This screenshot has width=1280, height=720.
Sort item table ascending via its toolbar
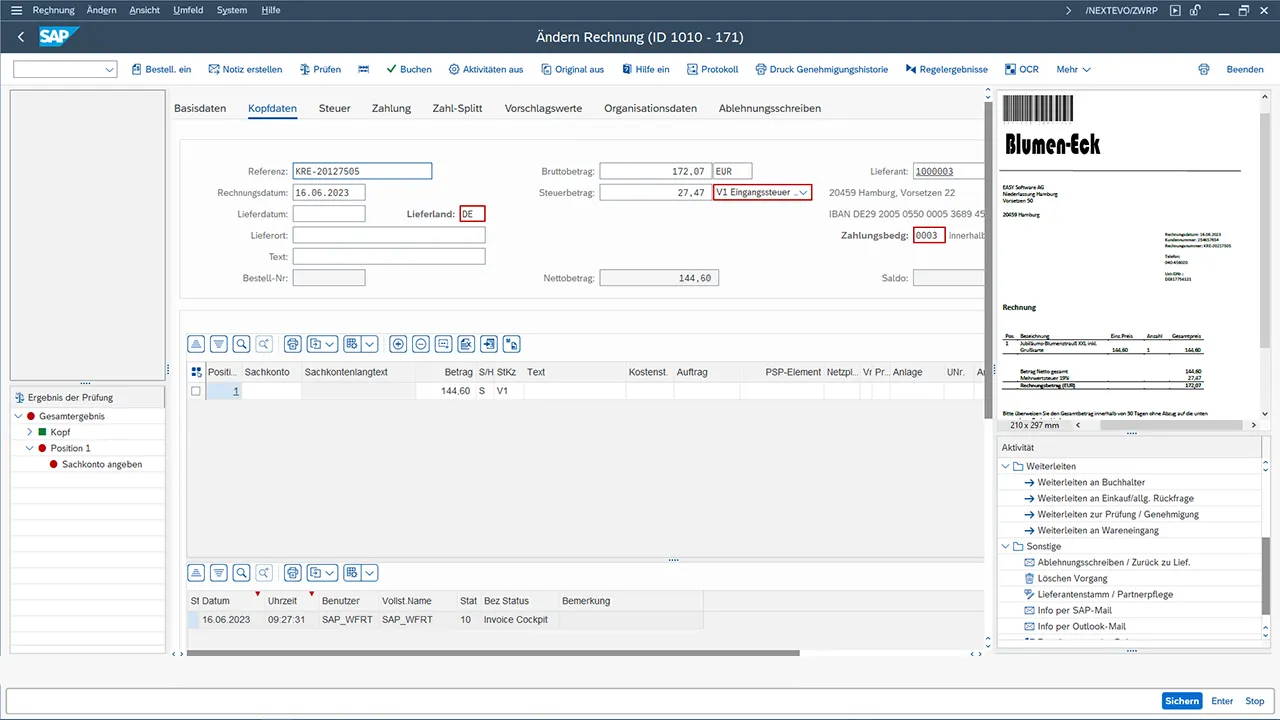196,344
